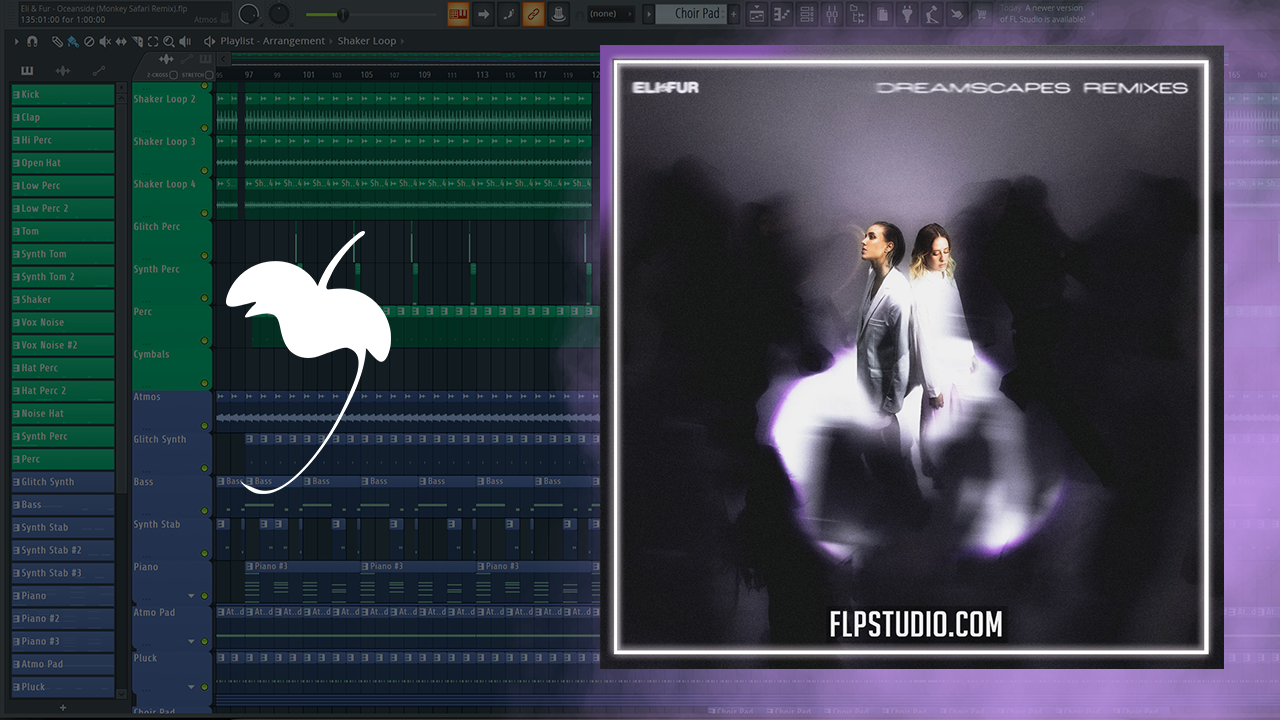Expand arrow after Shaker Loop breadcrumb
1280x720 pixels.
click(402, 41)
